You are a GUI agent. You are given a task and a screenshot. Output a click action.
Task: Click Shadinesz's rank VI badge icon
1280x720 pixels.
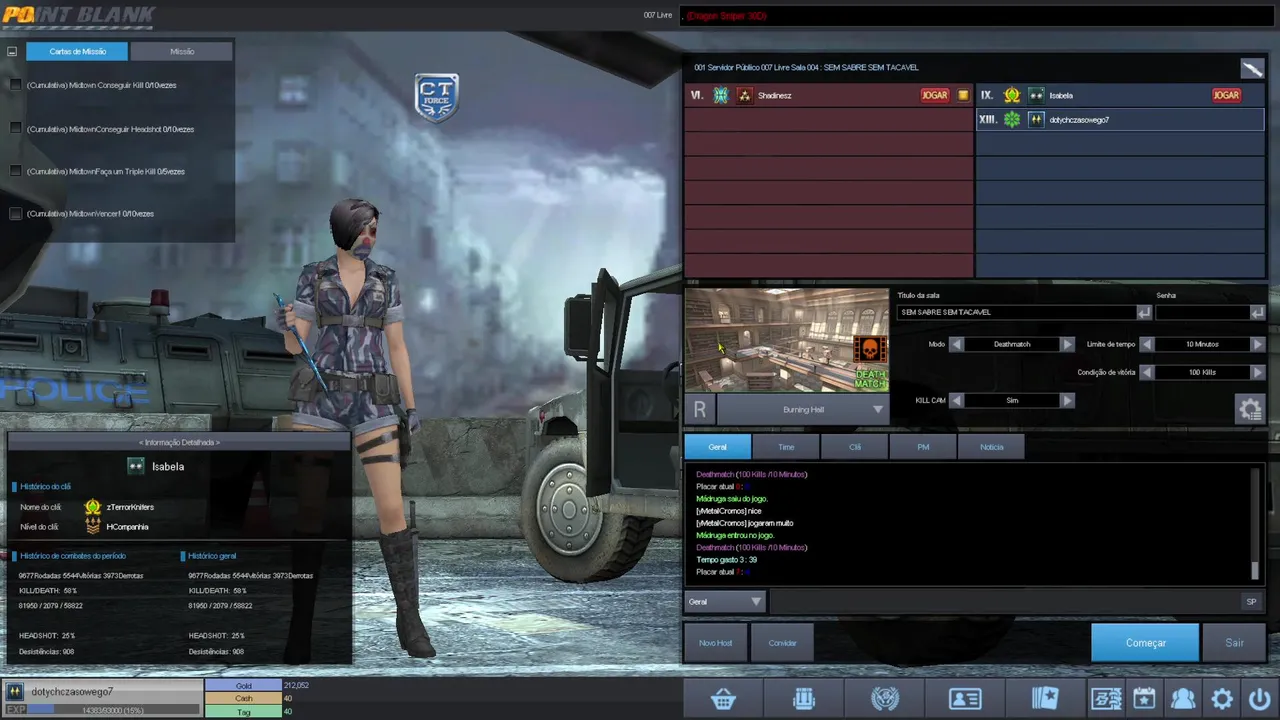(721, 95)
